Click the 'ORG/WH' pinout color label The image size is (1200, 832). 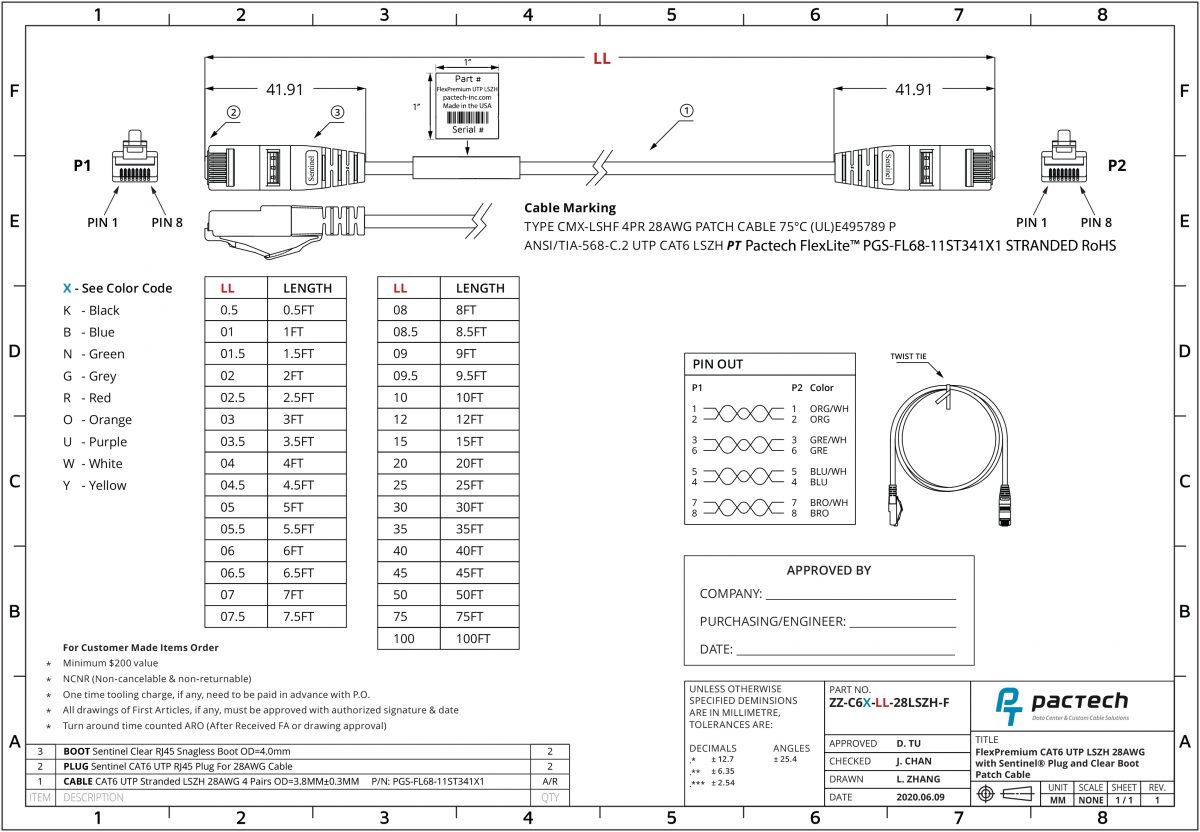pos(829,409)
